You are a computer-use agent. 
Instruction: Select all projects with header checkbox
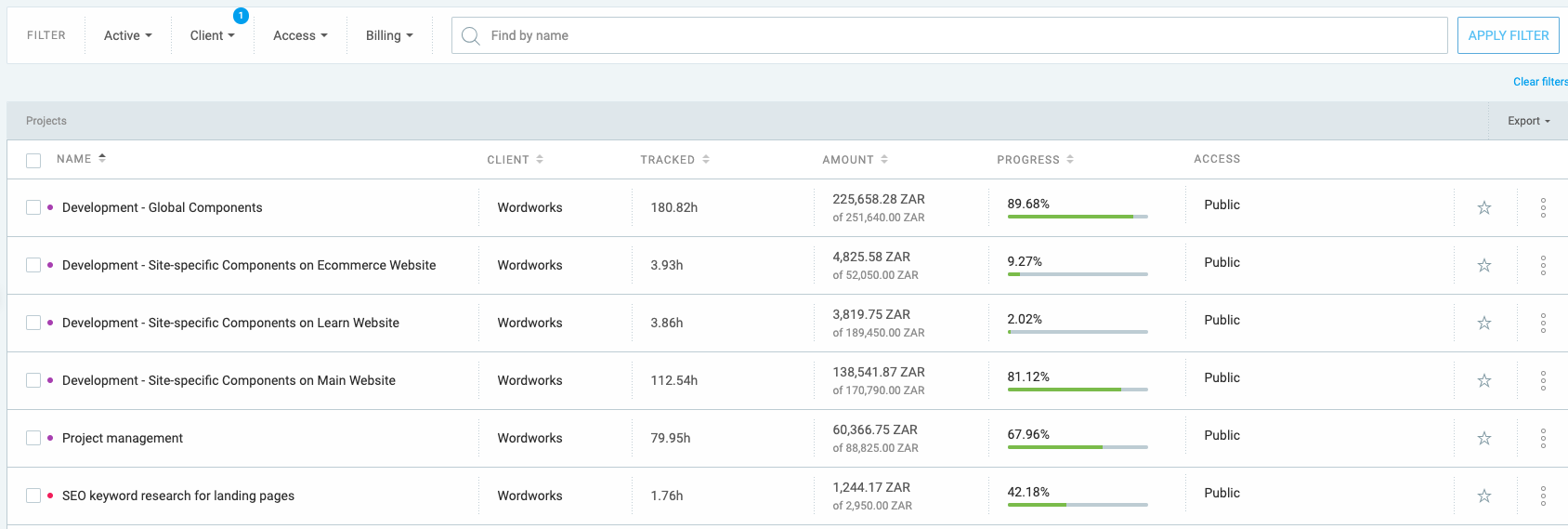(x=33, y=160)
